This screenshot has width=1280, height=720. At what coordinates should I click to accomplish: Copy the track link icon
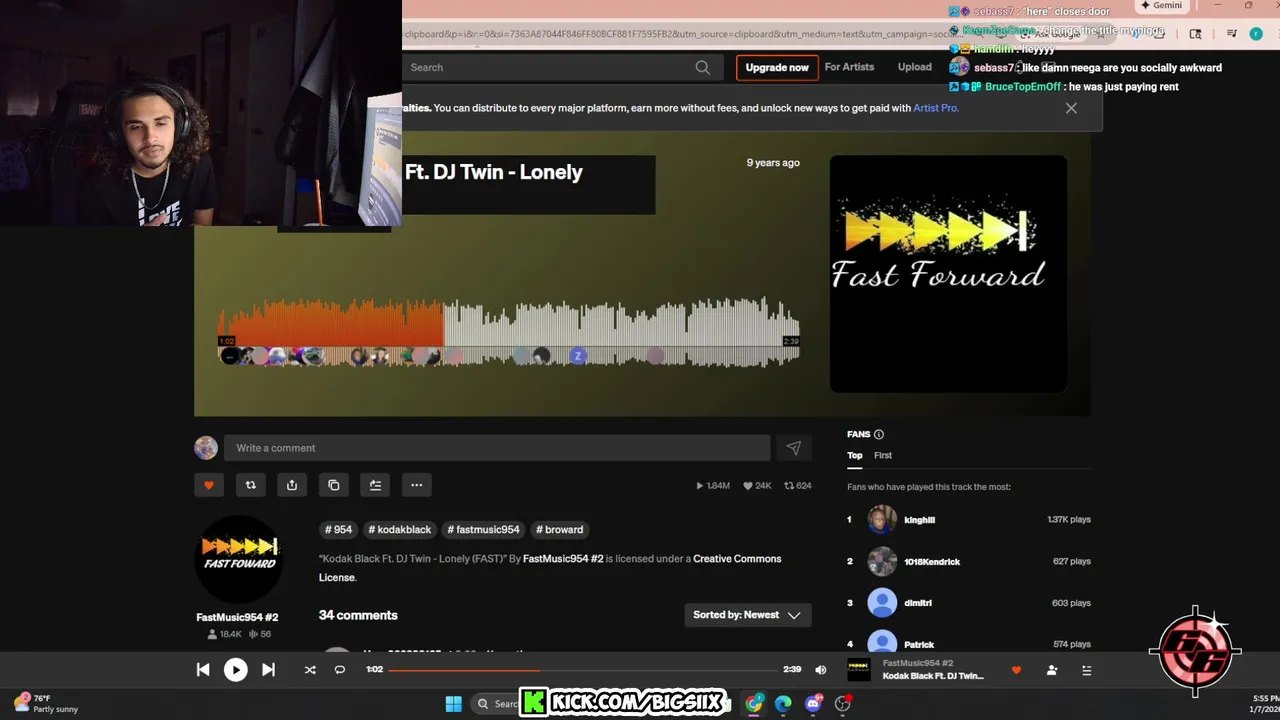[x=334, y=485]
